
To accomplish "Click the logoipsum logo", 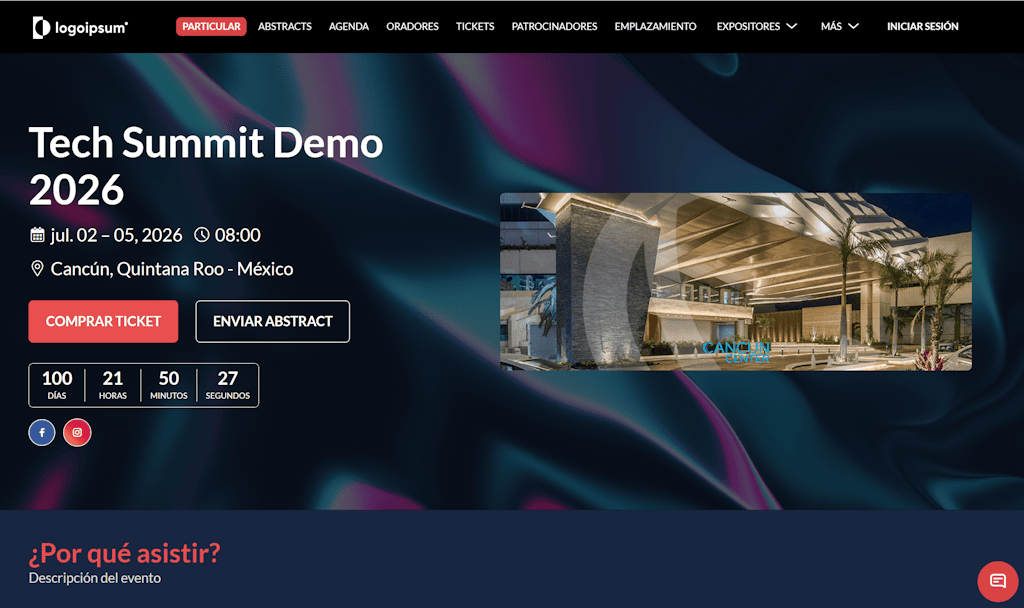I will (x=80, y=27).
